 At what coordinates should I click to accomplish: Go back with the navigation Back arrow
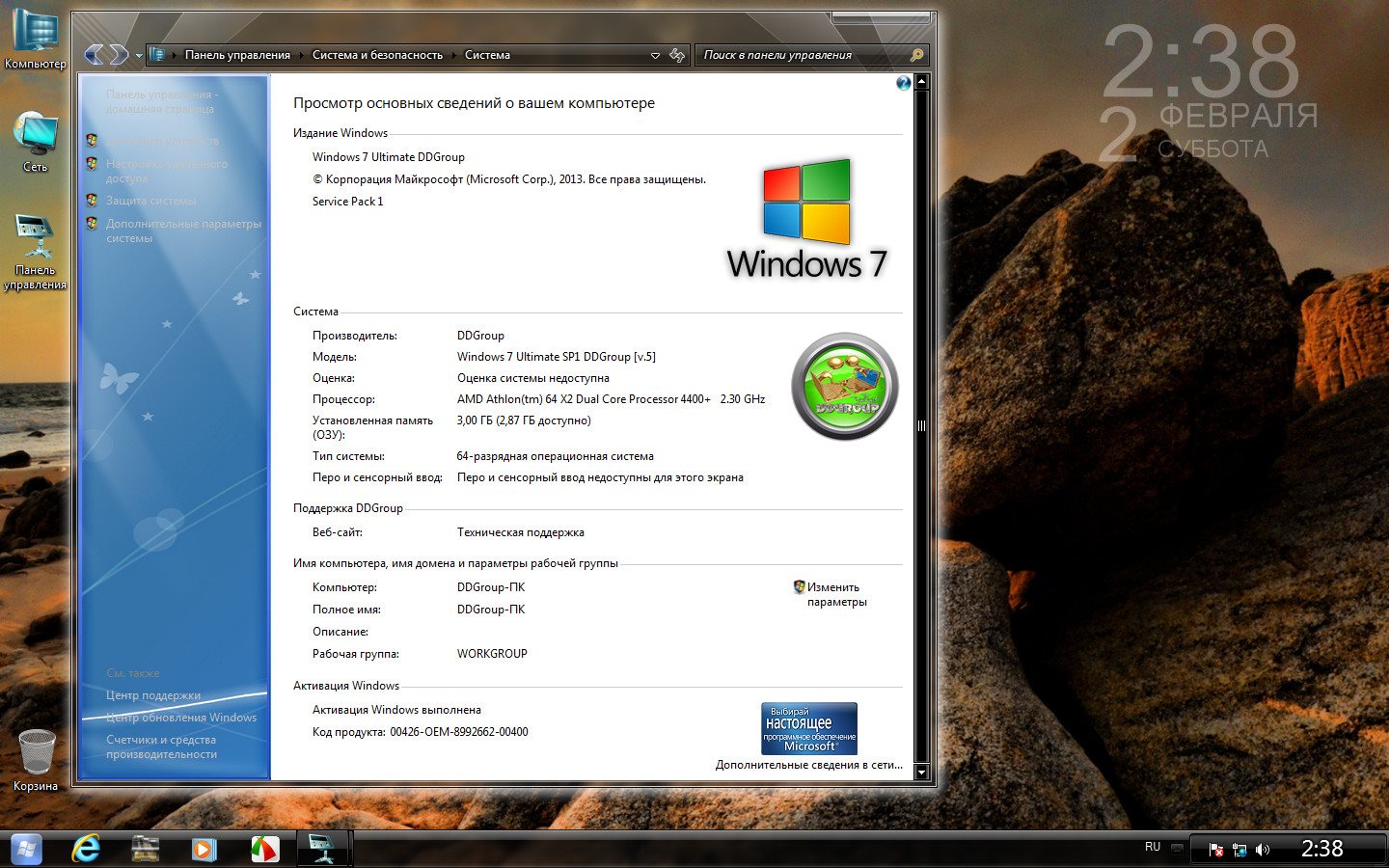(x=95, y=55)
